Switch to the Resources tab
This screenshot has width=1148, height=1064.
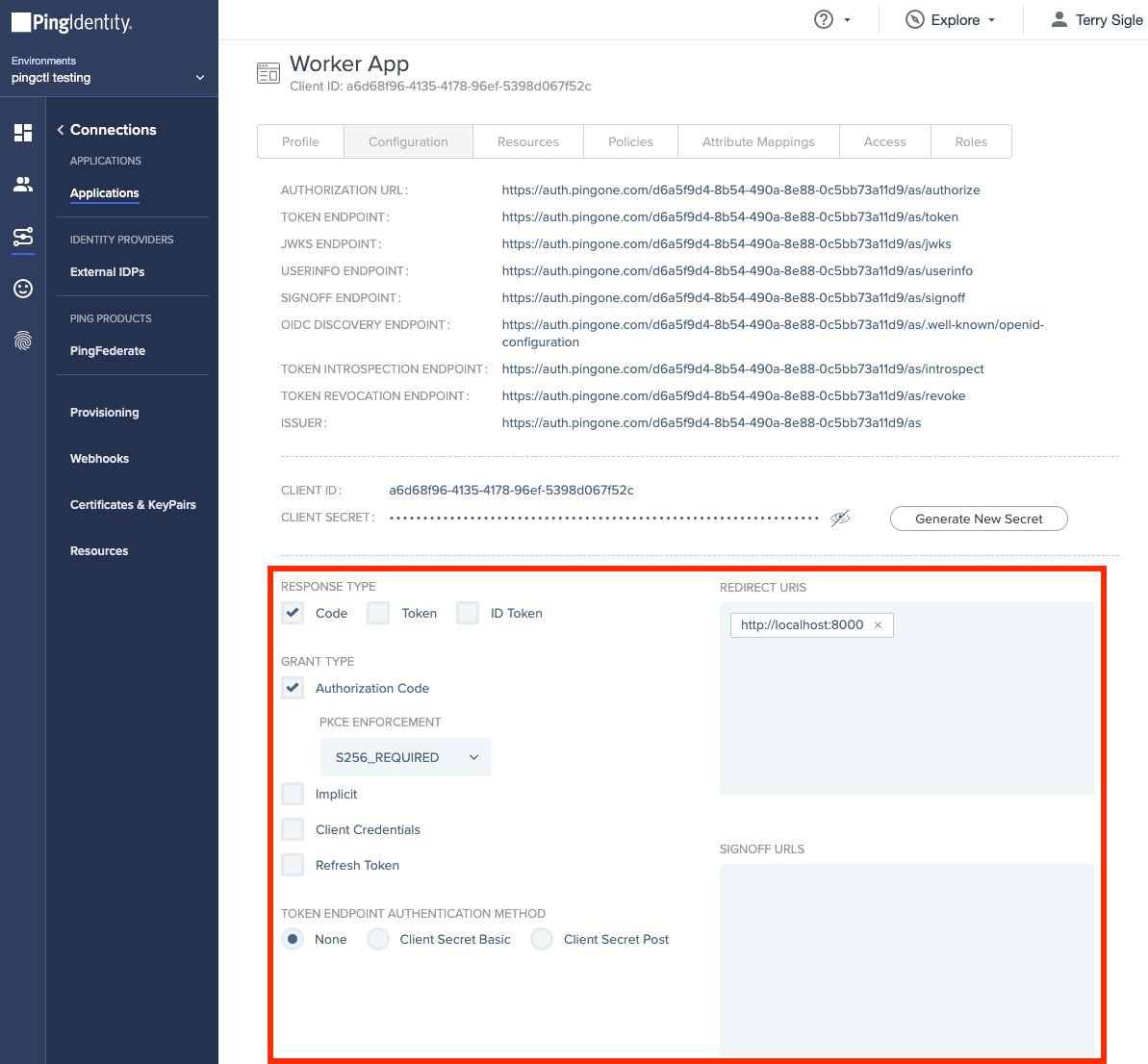coord(528,141)
